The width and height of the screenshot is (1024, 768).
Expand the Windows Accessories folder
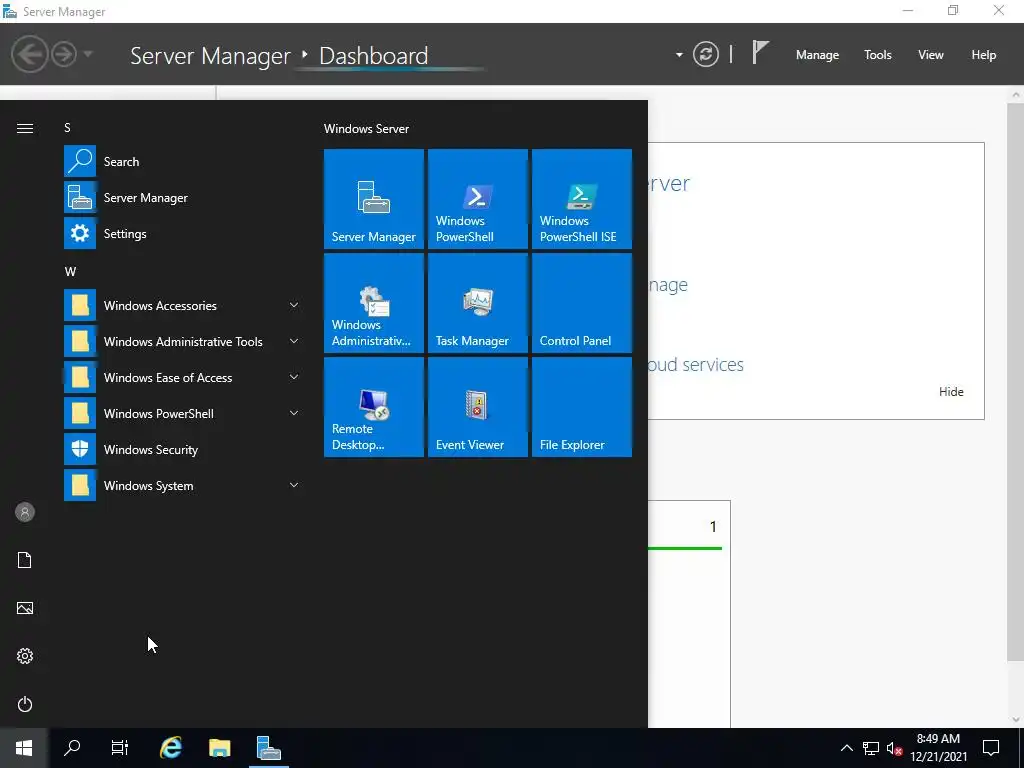(183, 306)
